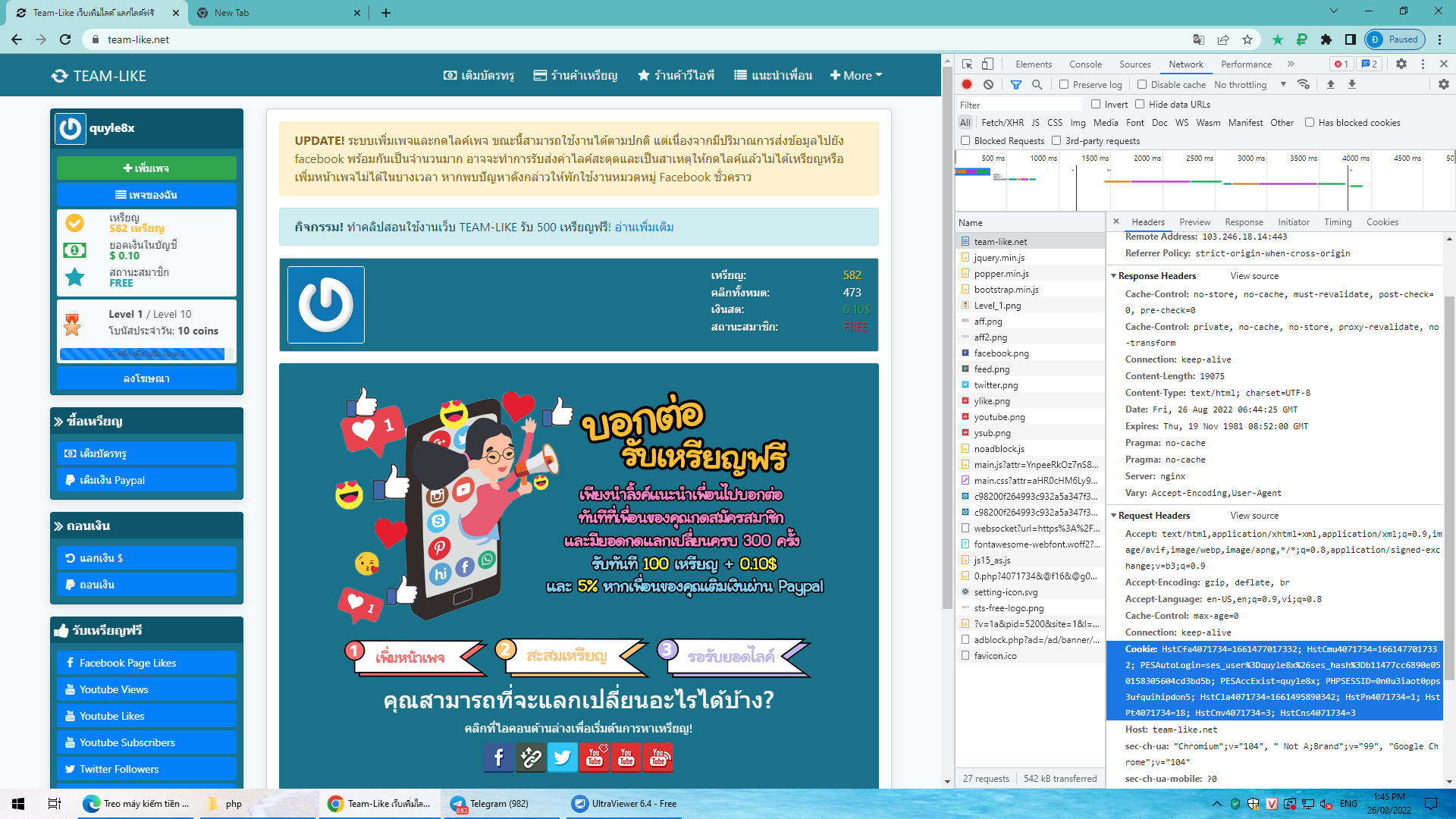
Task: Click the Facebook icon in the exchange list
Action: pos(499,758)
